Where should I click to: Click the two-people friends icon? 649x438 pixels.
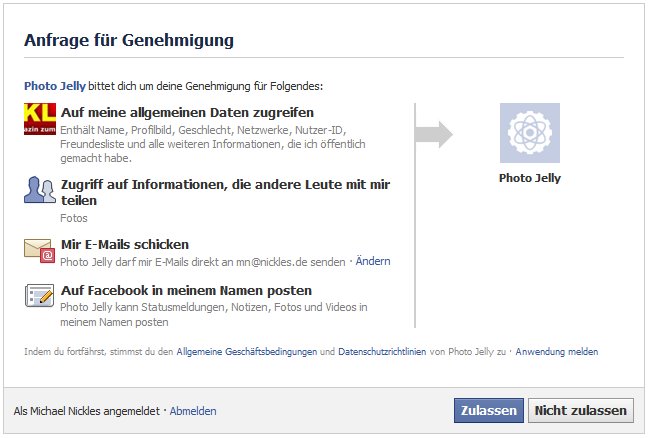(40, 190)
